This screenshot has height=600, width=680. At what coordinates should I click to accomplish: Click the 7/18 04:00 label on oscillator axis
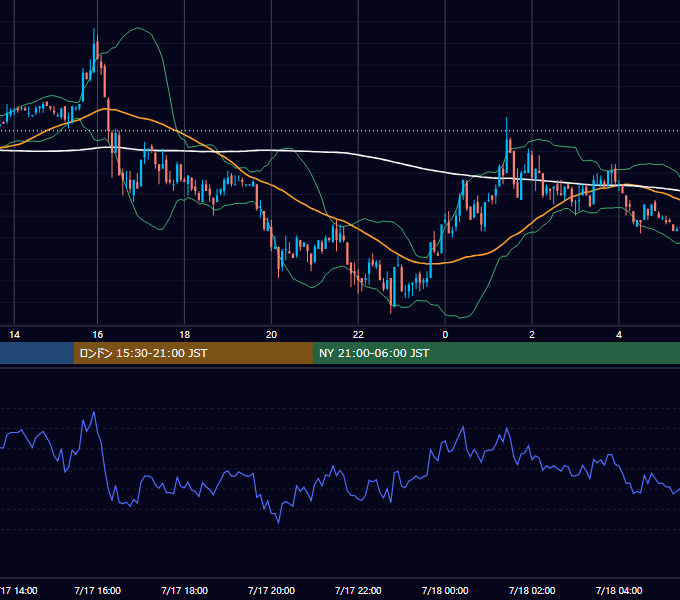(x=619, y=590)
